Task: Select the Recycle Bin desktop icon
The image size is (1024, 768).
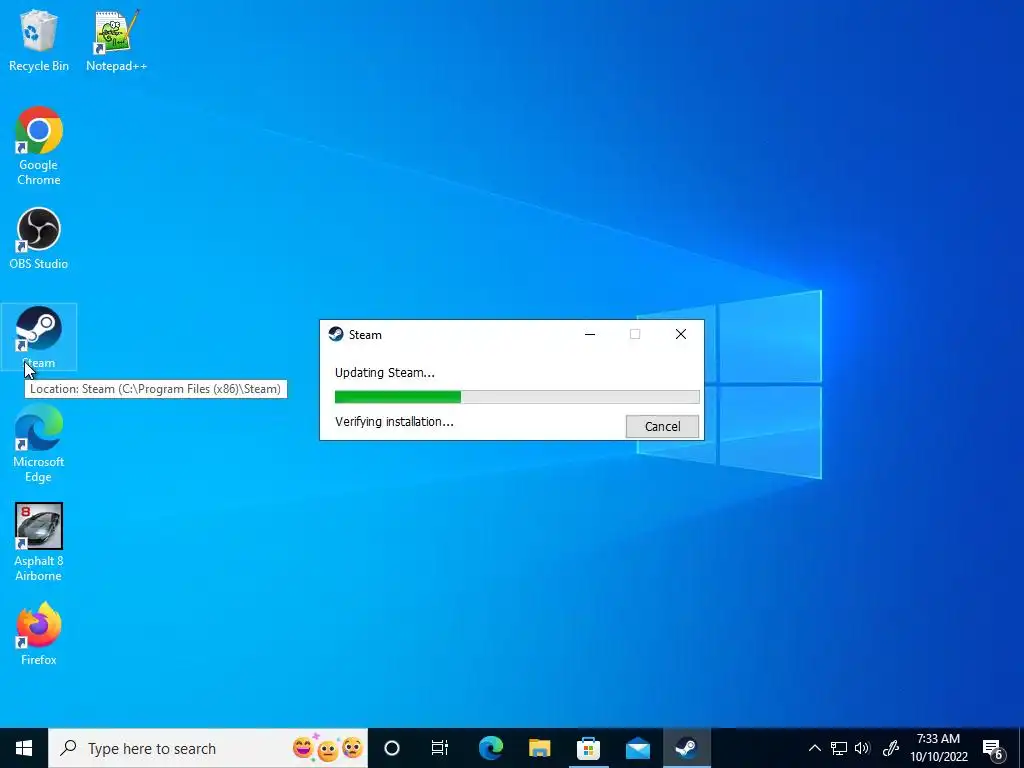Action: tap(39, 40)
